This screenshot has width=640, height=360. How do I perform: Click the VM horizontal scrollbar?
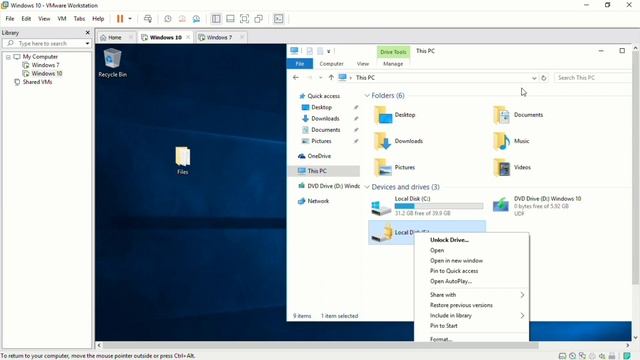click(320, 345)
